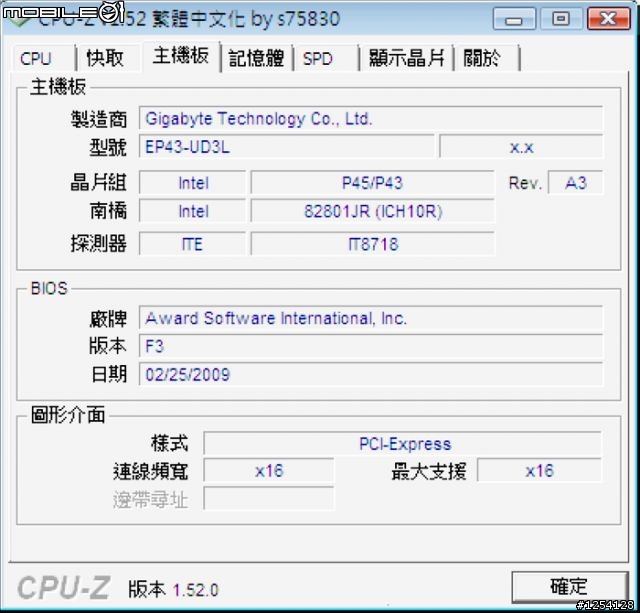The width and height of the screenshot is (640, 613).
Task: Click the 版本 1.52.0 version text
Action: (173, 589)
